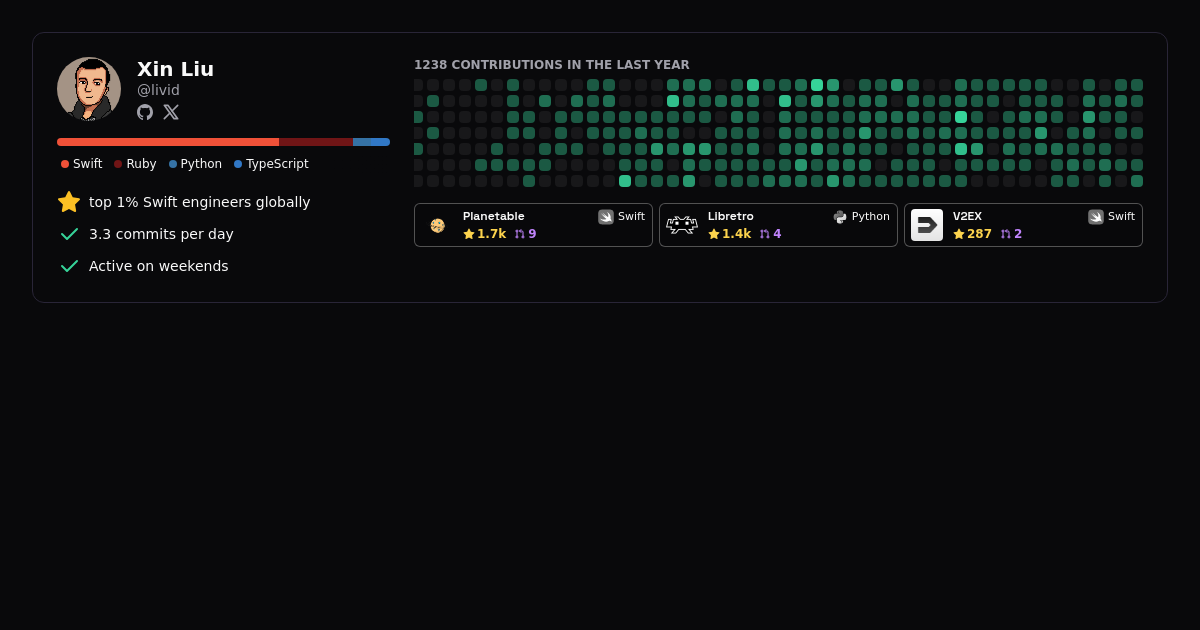The width and height of the screenshot is (1200, 630).
Task: Click the Libretro controller logo
Action: click(x=682, y=225)
